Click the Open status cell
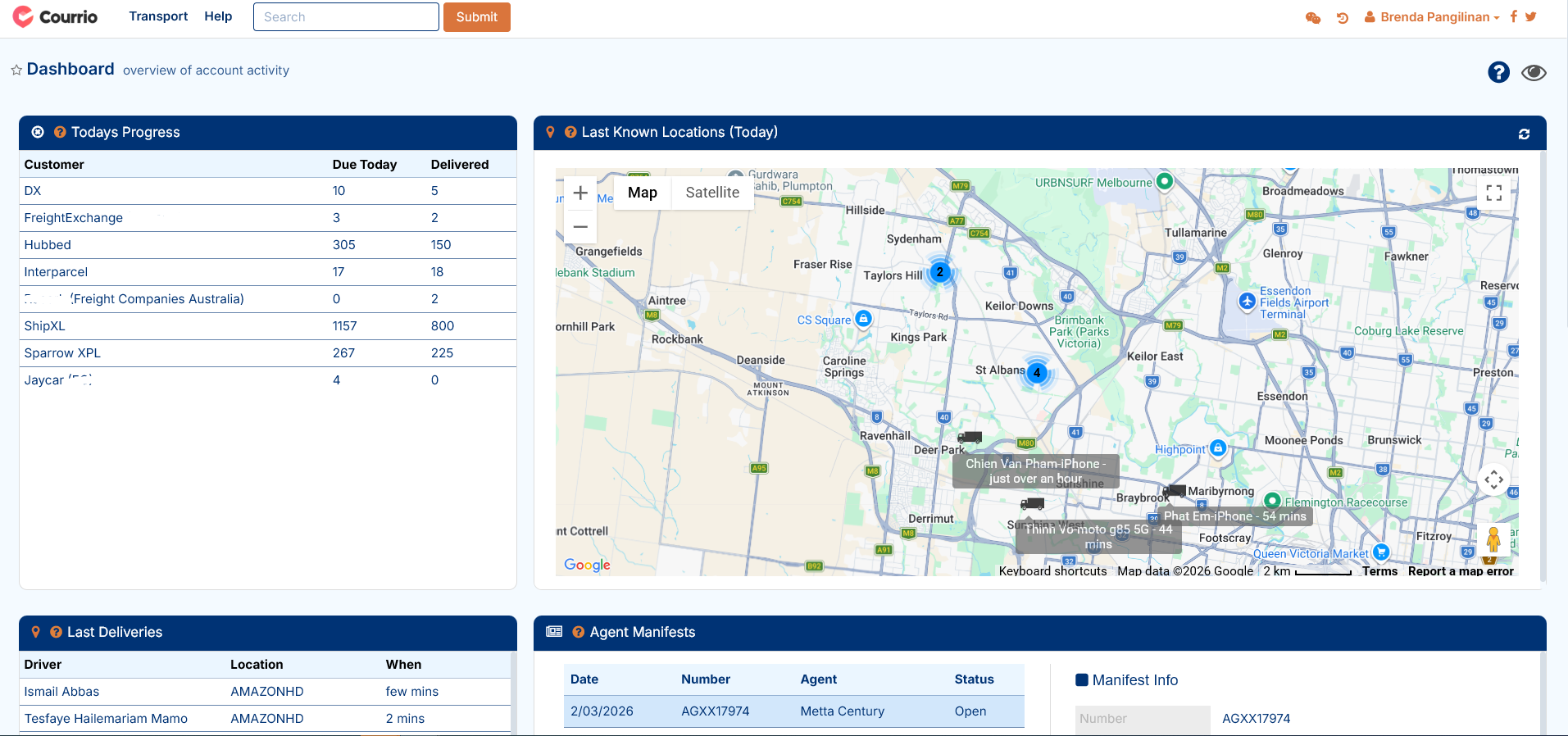Image resolution: width=1568 pixels, height=736 pixels. (x=970, y=711)
